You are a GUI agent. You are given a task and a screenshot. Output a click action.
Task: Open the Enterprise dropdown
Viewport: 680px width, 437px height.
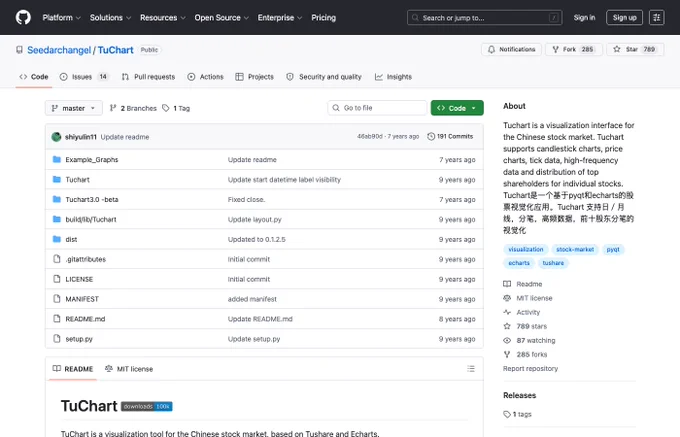280,18
